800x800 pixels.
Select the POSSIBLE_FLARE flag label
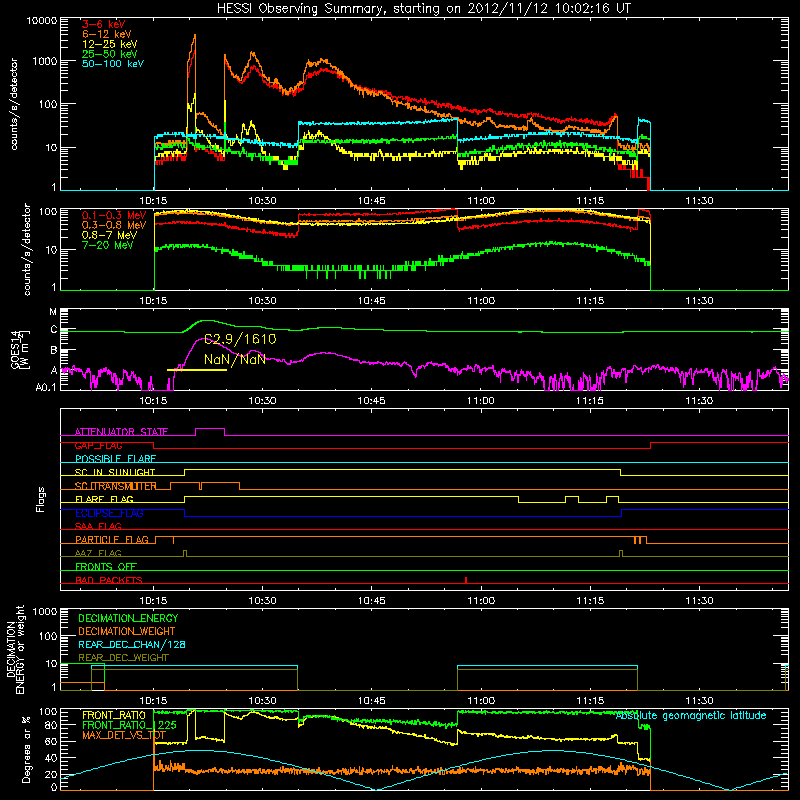[x=115, y=459]
